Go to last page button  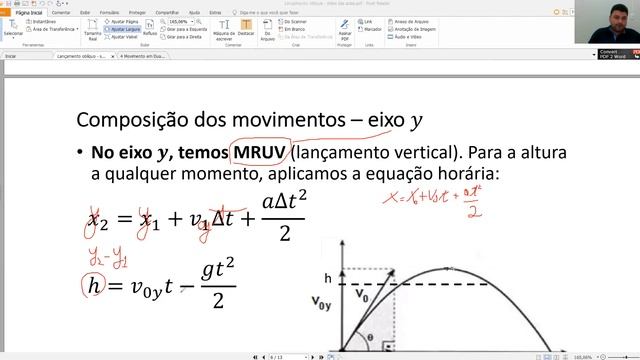coord(321,357)
